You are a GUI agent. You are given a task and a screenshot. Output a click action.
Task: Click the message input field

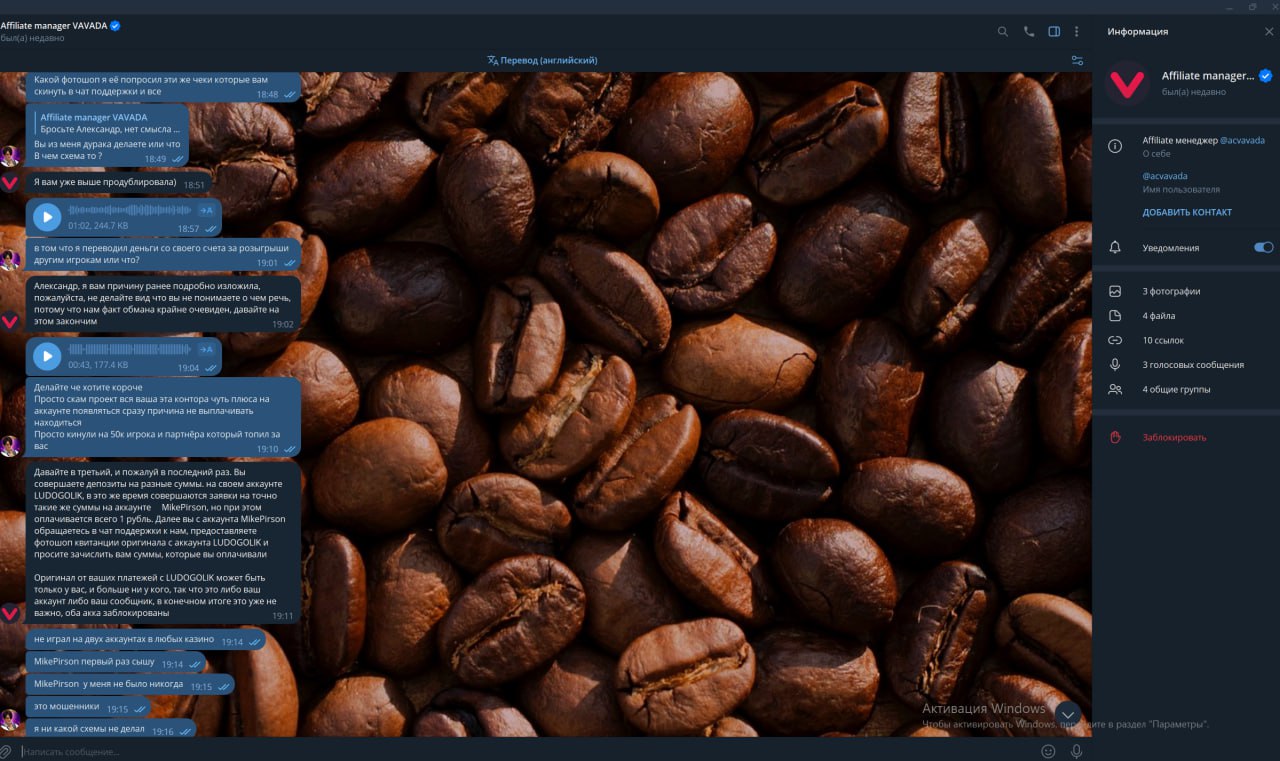tap(500, 751)
